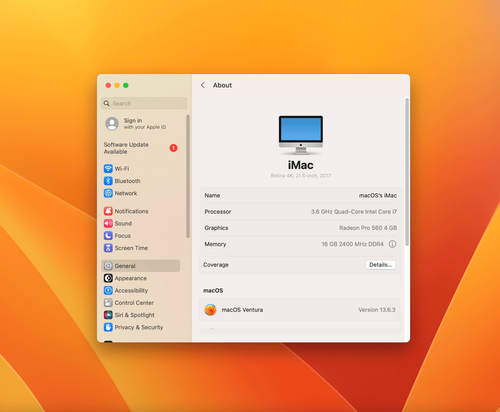This screenshot has width=500, height=412.
Task: Click the About title text
Action: point(222,85)
